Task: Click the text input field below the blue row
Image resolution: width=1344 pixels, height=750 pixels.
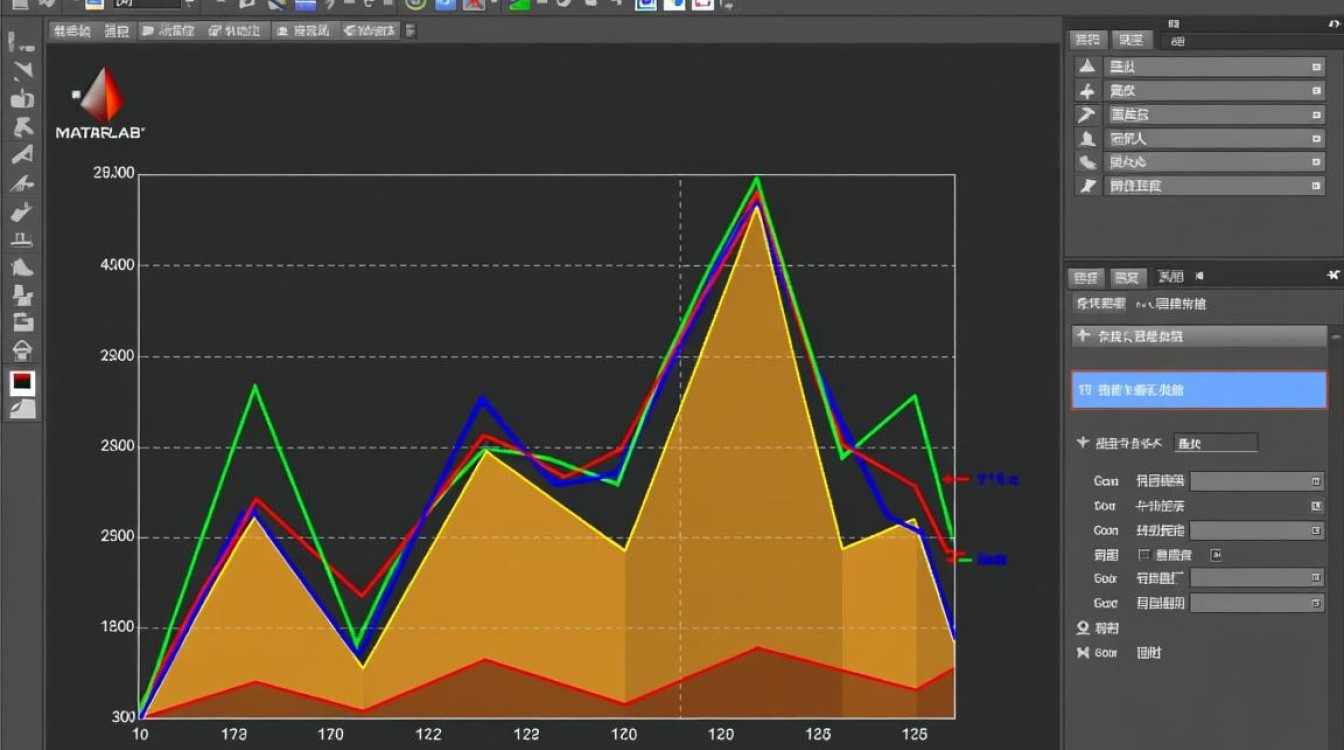Action: click(x=1215, y=443)
